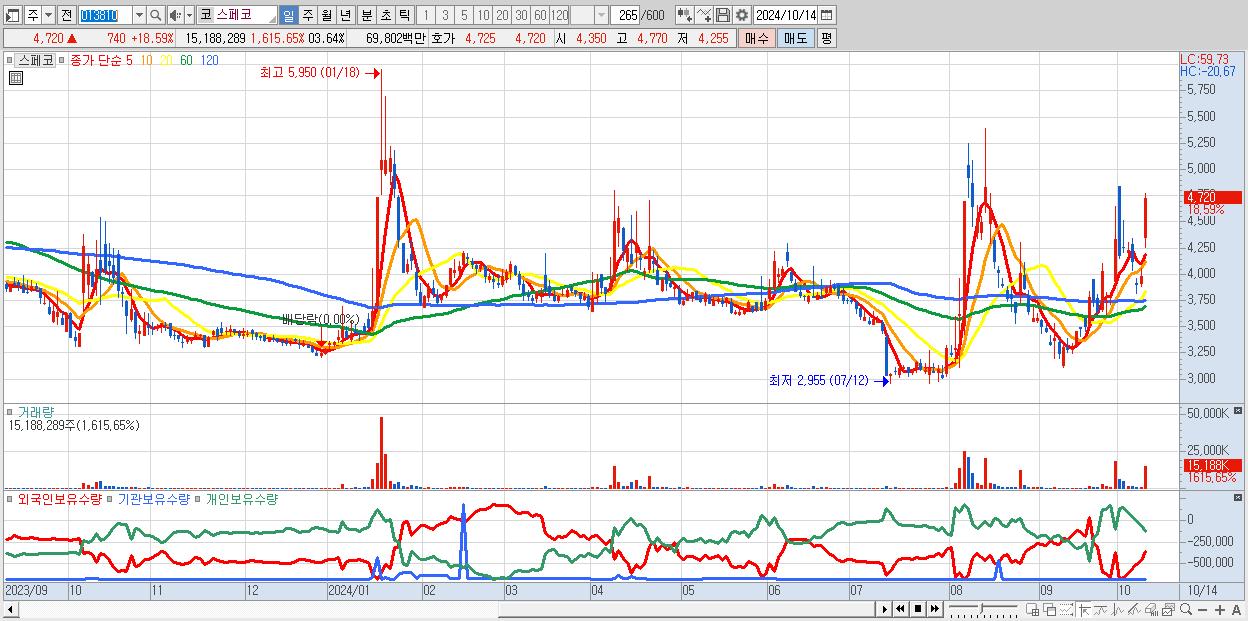The width and height of the screenshot is (1248, 621).
Task: Click the add candlestick indicator icon
Action: (684, 15)
